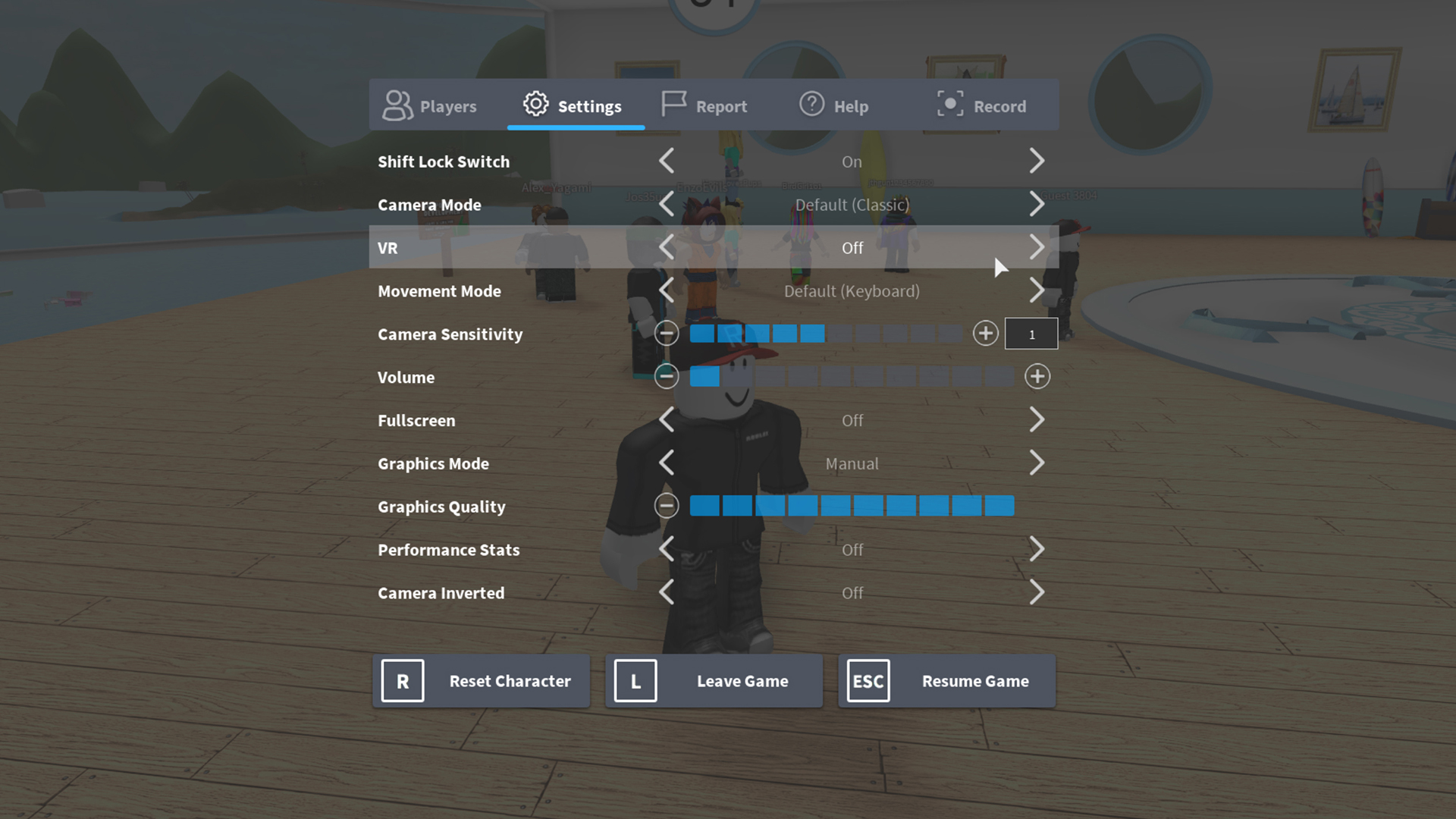Screen dimensions: 1456x819
Task: Toggle Performance Stats to On
Action: (x=1037, y=549)
